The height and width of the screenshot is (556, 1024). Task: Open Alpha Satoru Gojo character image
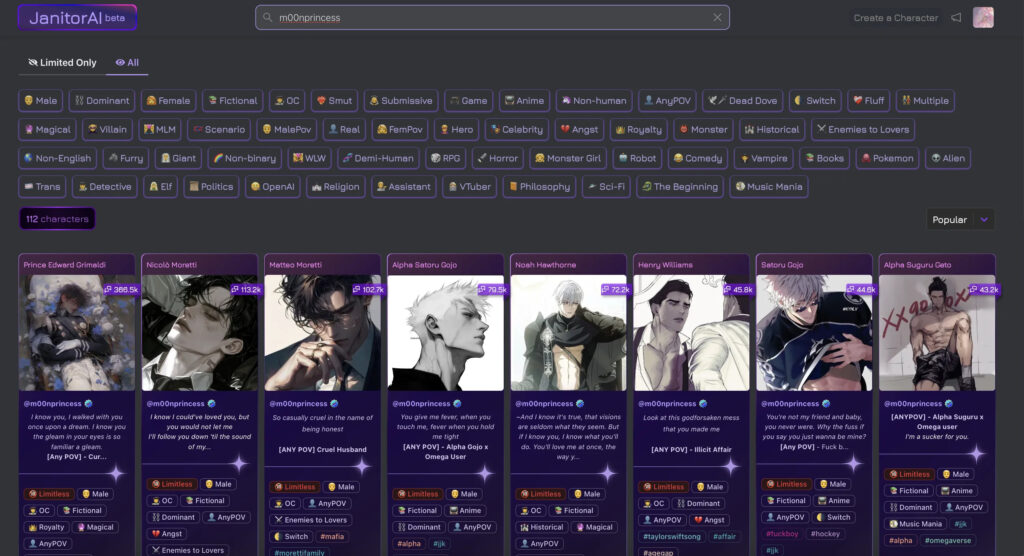445,333
